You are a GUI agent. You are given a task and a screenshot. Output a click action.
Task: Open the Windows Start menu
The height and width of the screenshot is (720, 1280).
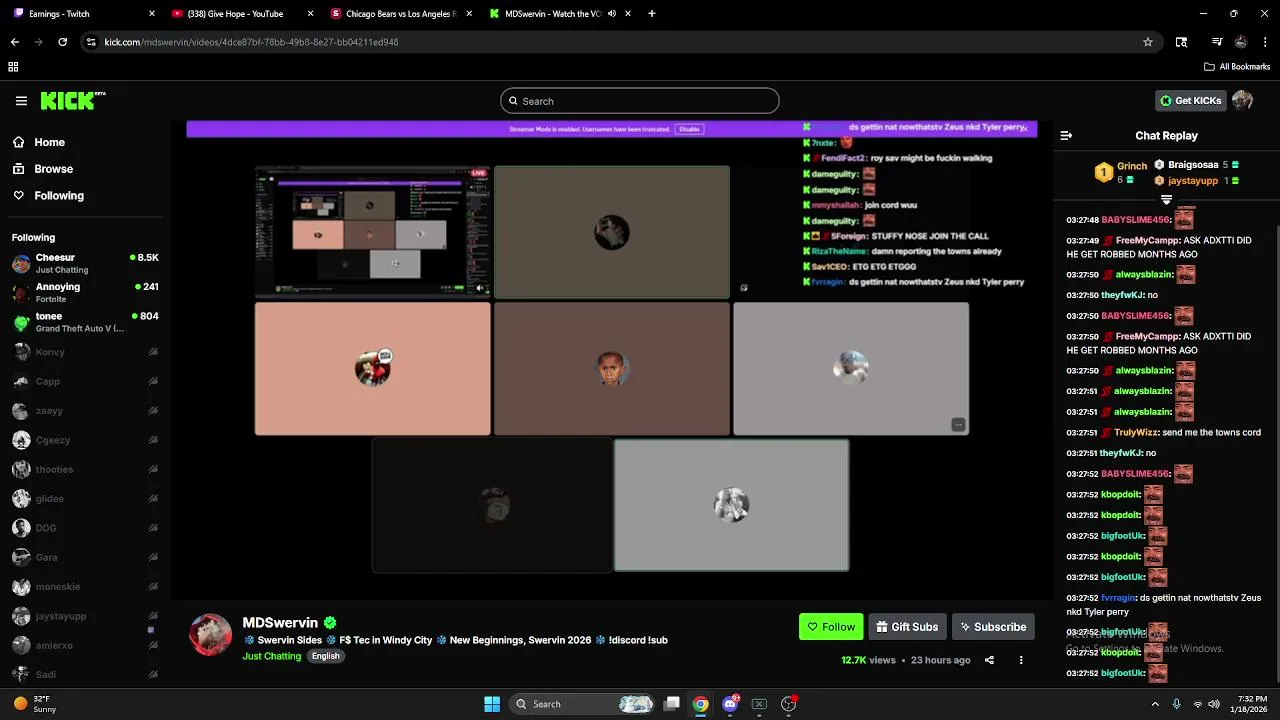[x=492, y=704]
